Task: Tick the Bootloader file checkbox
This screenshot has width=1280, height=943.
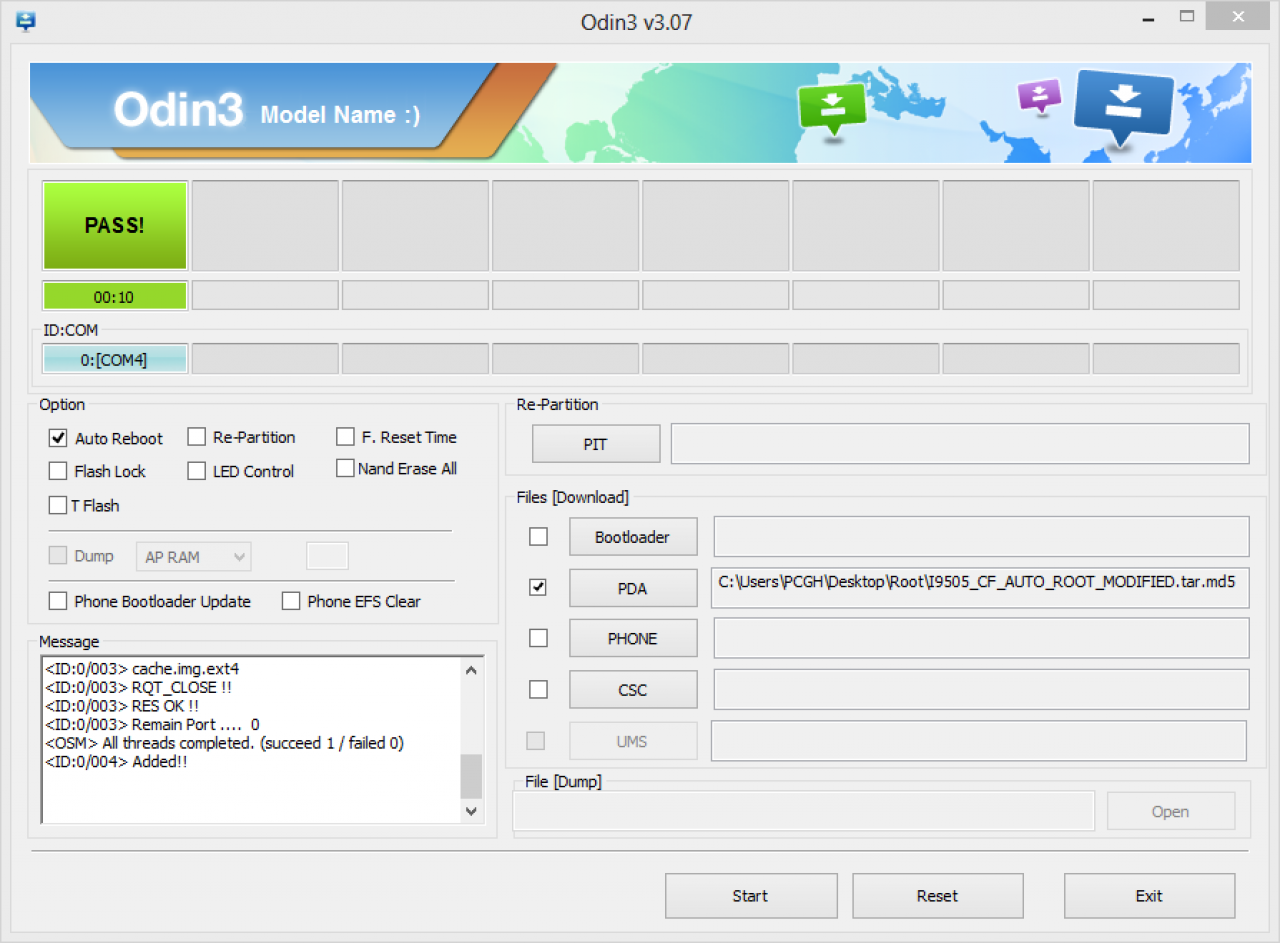Action: (x=538, y=537)
